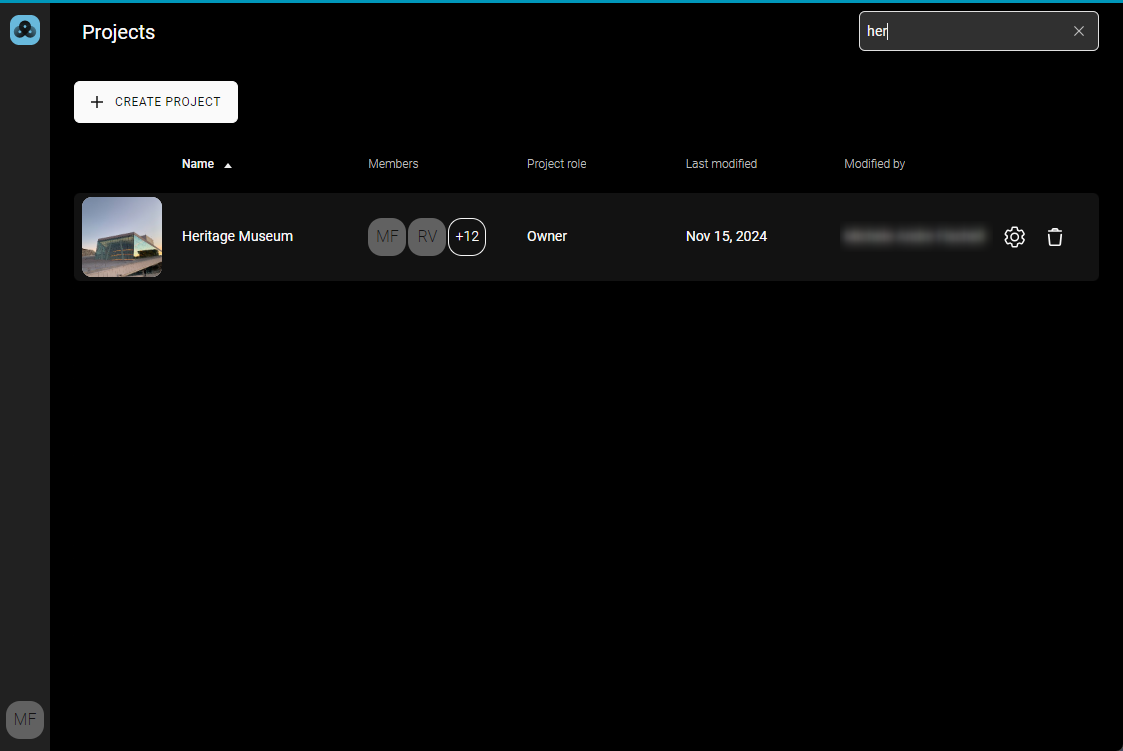Toggle the sort arrow next to Name

click(228, 165)
